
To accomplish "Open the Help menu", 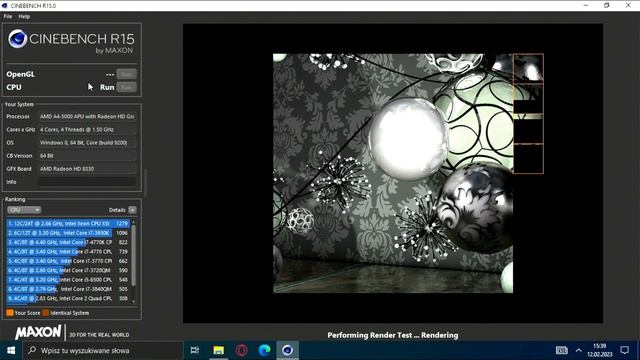I will tap(24, 16).
